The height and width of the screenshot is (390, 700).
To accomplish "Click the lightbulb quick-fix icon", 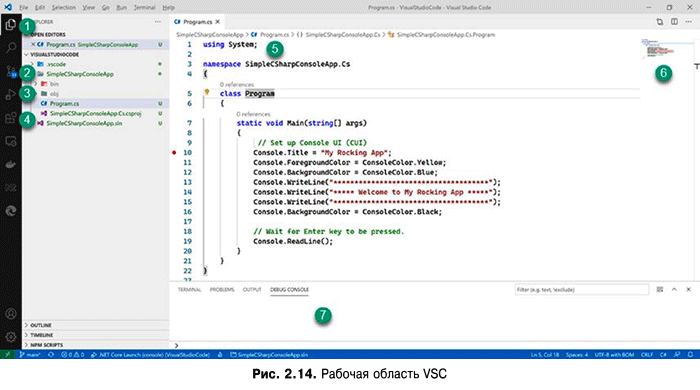I will pos(207,92).
